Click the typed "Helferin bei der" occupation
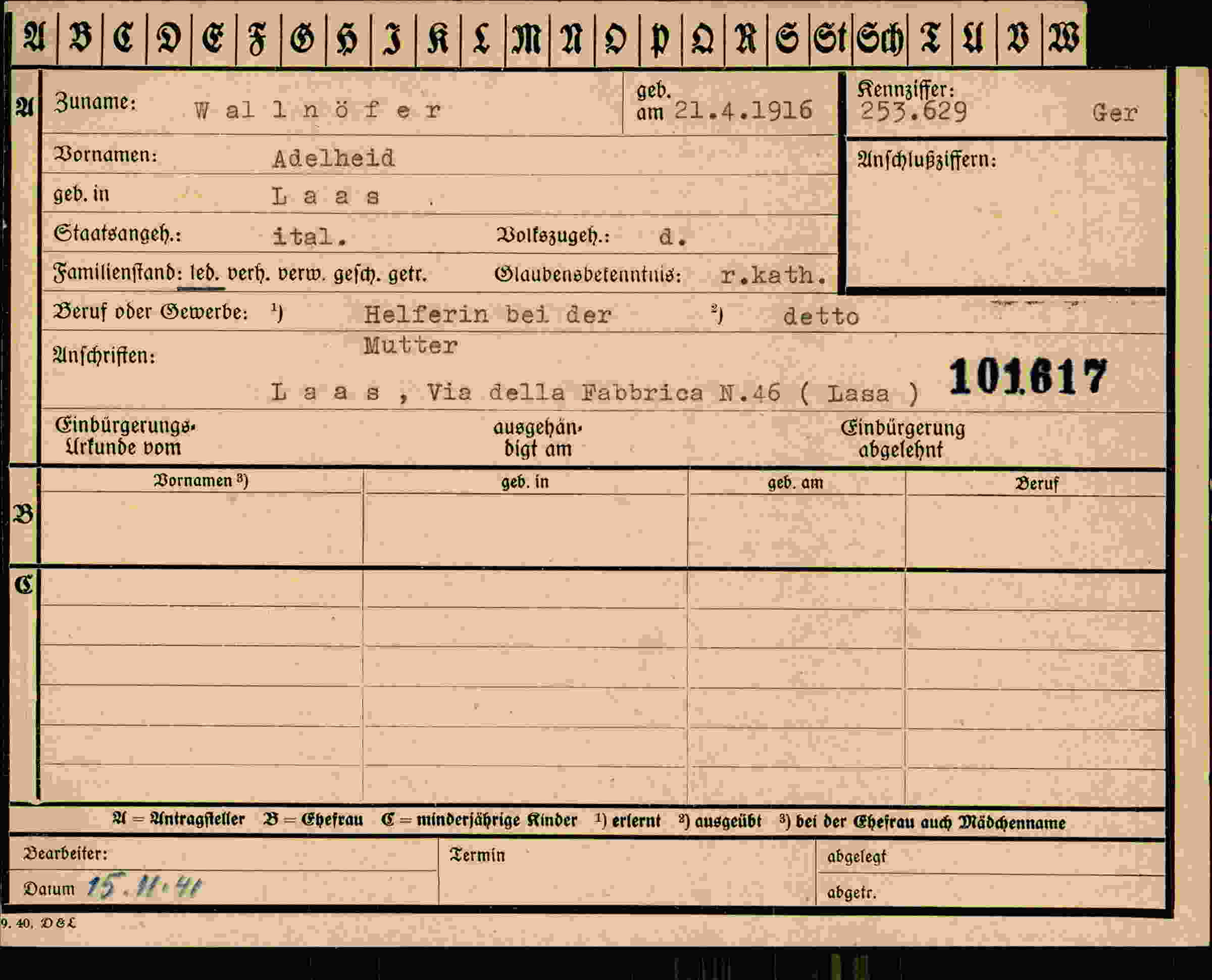The image size is (1212, 980). (487, 314)
